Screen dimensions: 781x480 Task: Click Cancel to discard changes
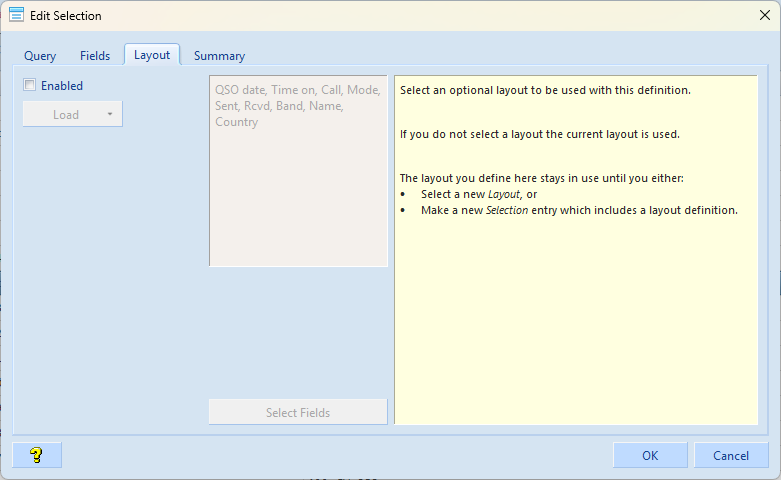[731, 456]
